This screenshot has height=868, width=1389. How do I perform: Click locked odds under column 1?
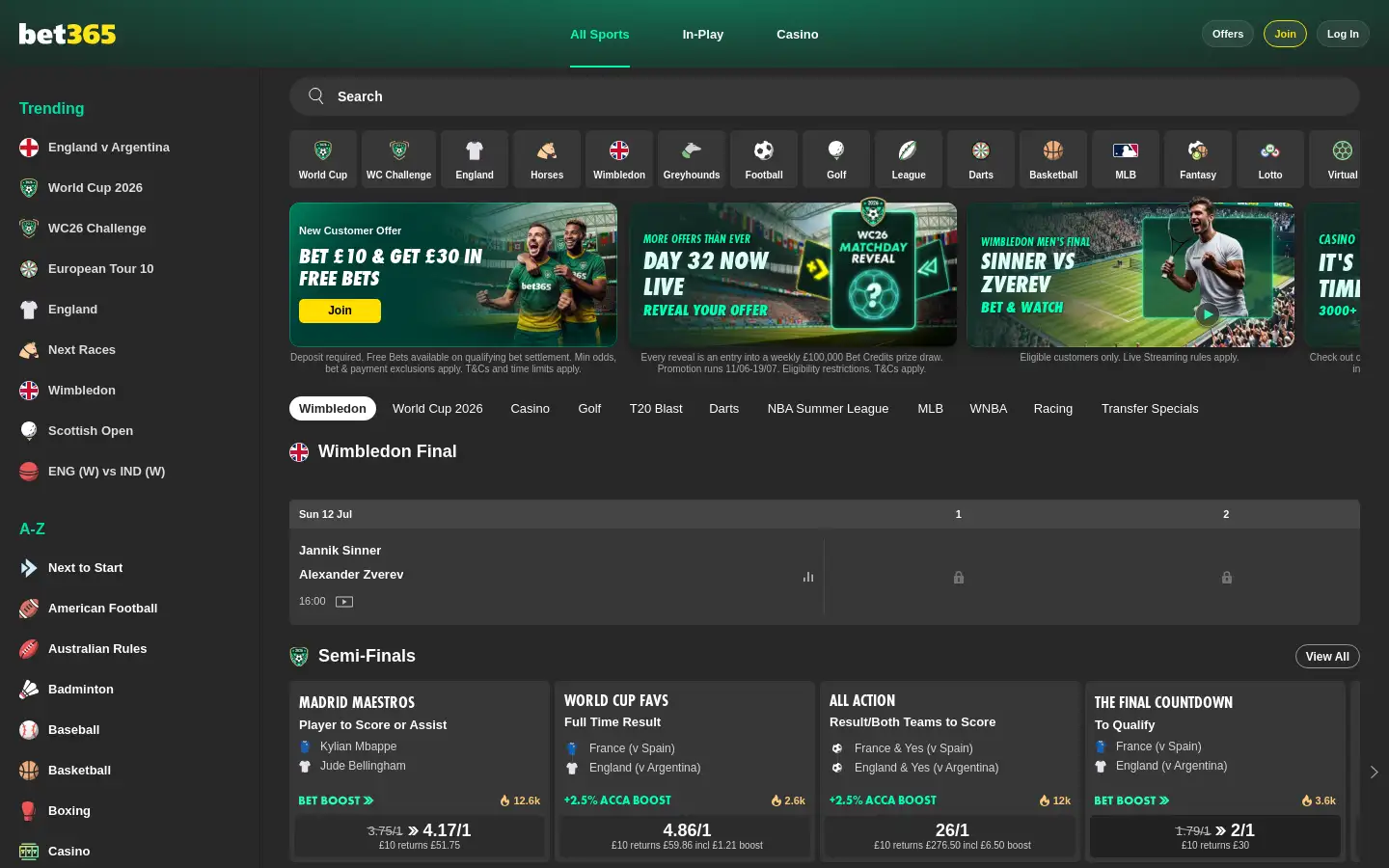(x=959, y=578)
